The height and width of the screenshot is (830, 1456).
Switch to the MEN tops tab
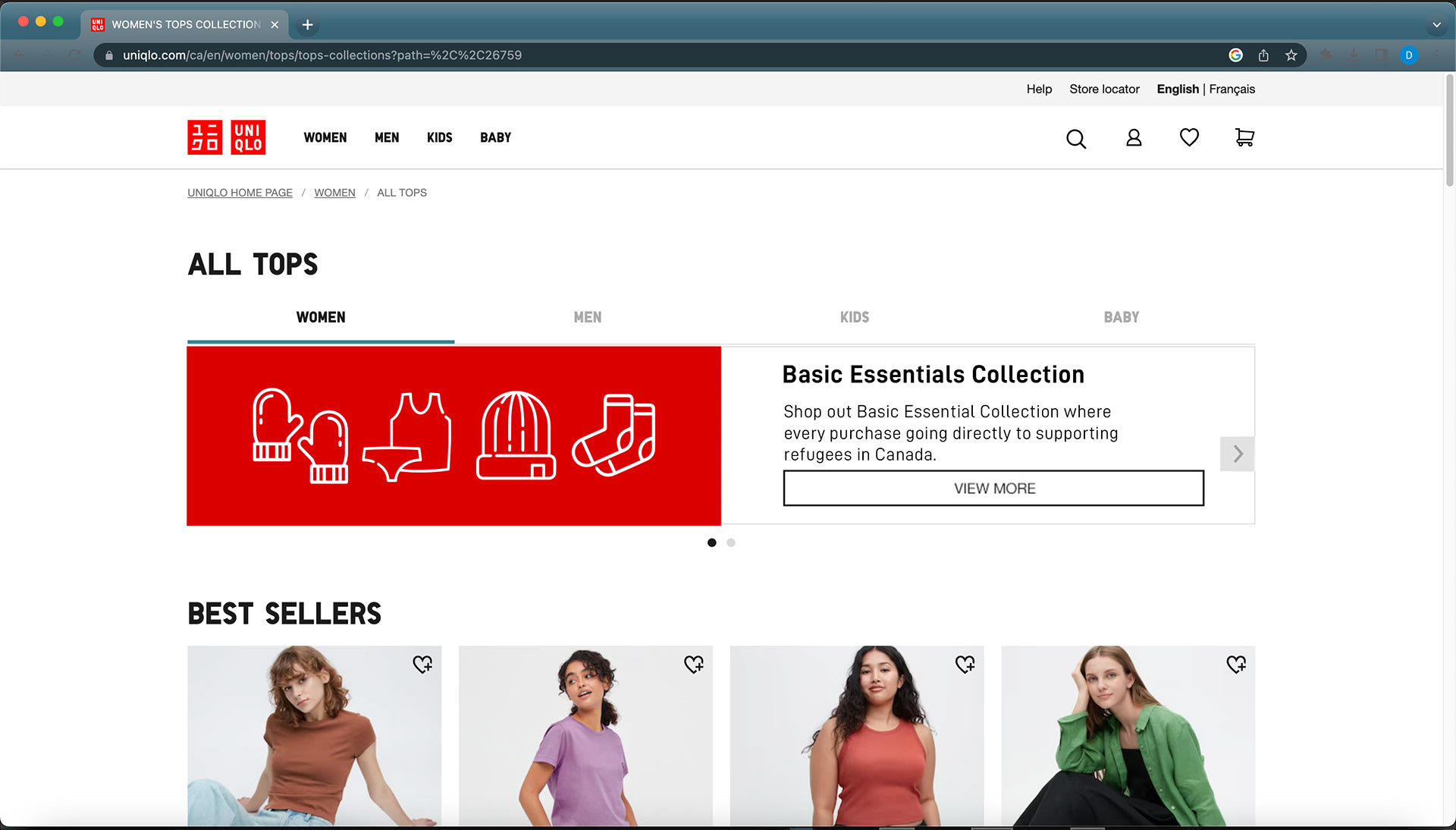pos(587,317)
